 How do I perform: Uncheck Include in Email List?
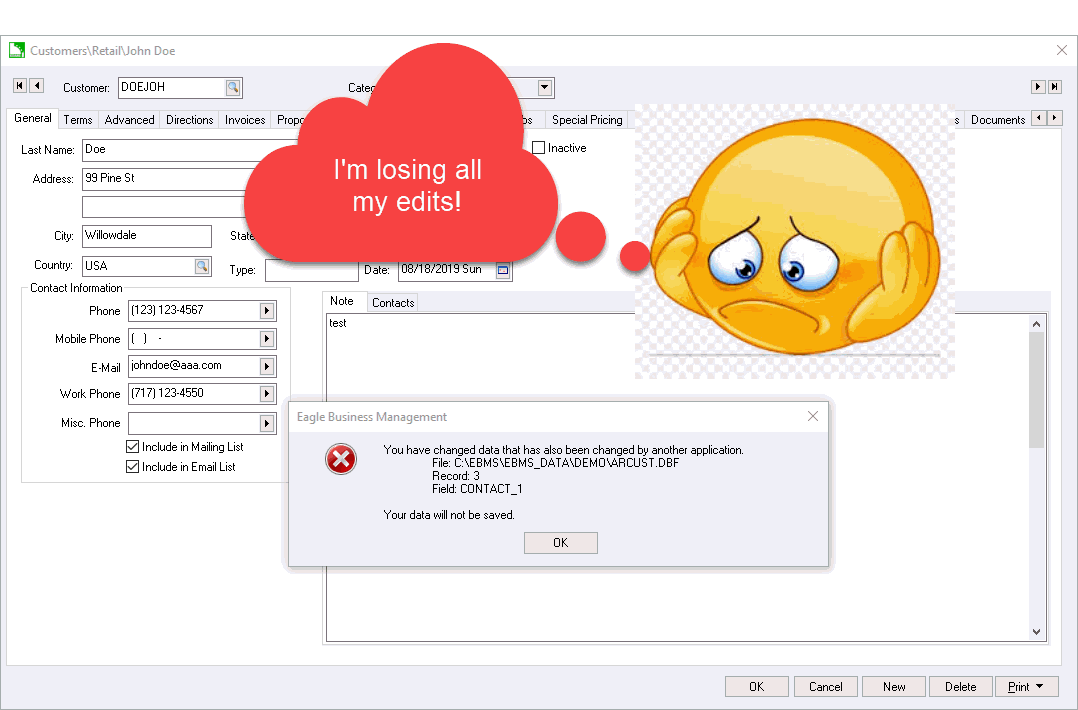tap(133, 467)
